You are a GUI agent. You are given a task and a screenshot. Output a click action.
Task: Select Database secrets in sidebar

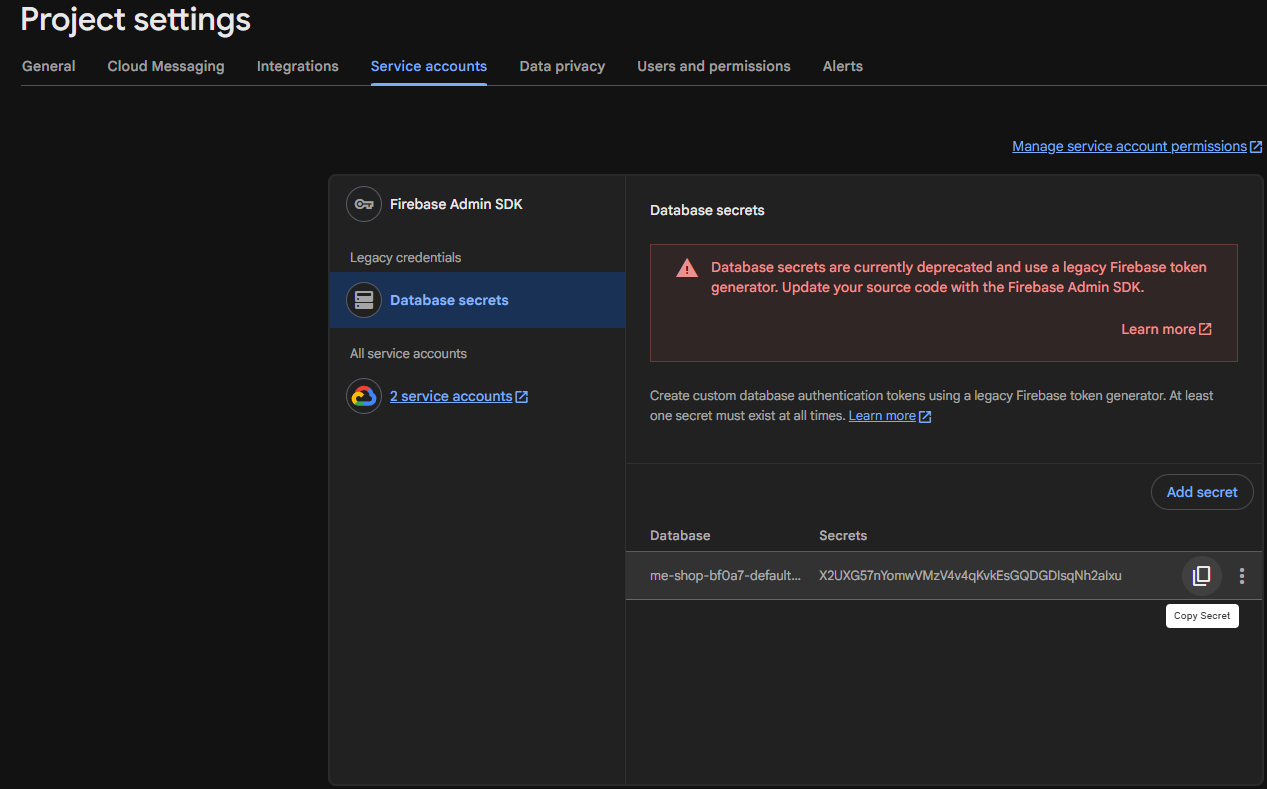[x=477, y=300]
